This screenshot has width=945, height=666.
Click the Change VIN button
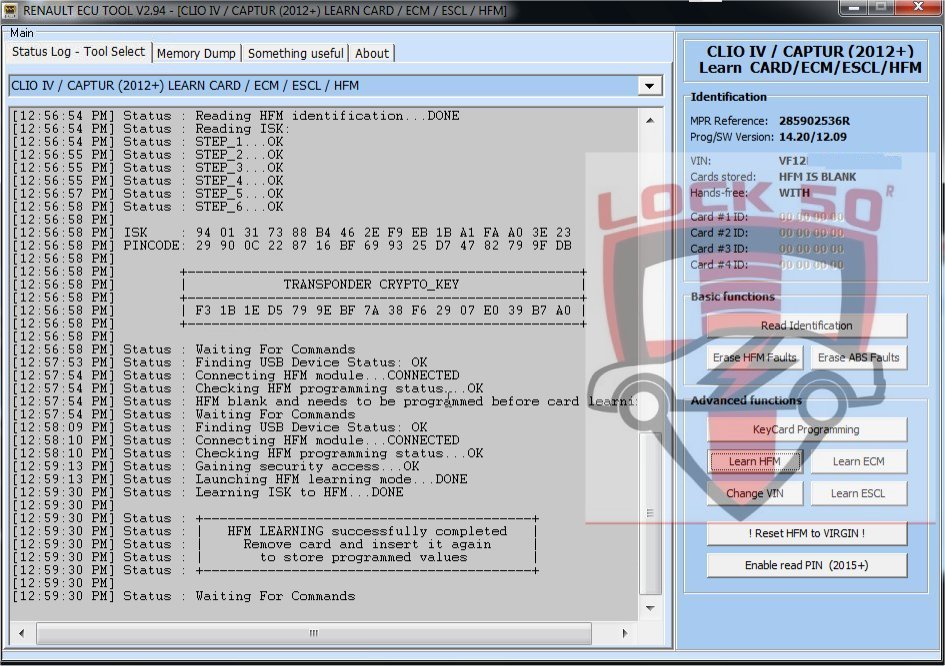point(755,493)
